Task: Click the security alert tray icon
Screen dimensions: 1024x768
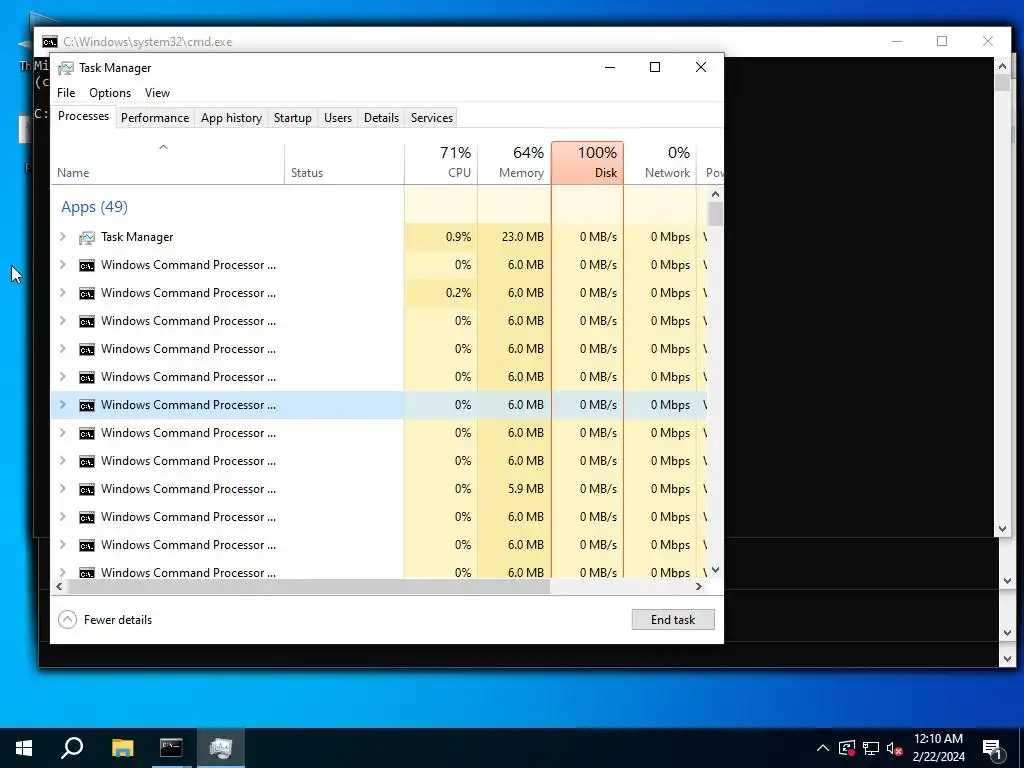Action: point(846,748)
